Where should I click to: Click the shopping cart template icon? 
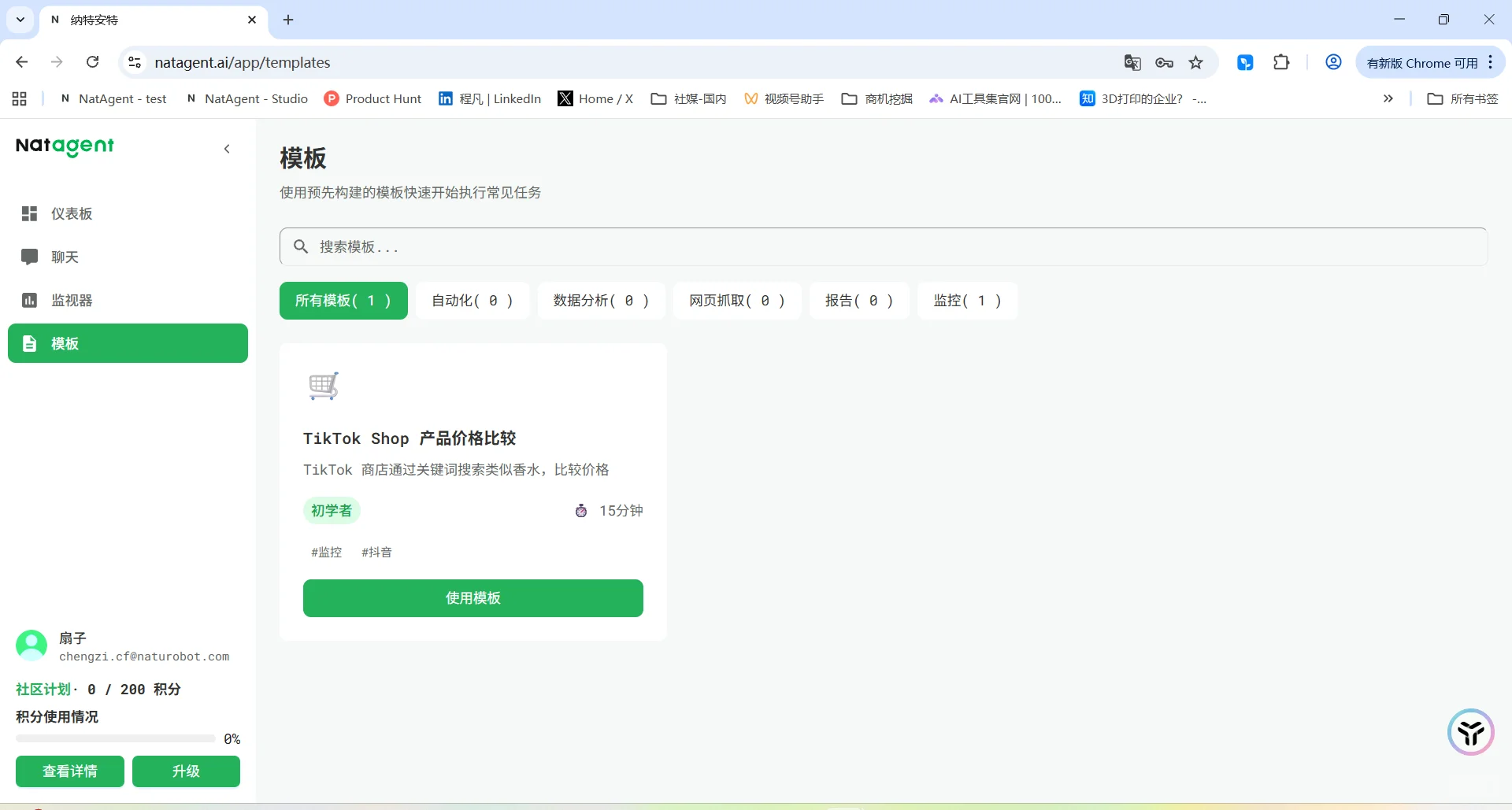[x=323, y=386]
